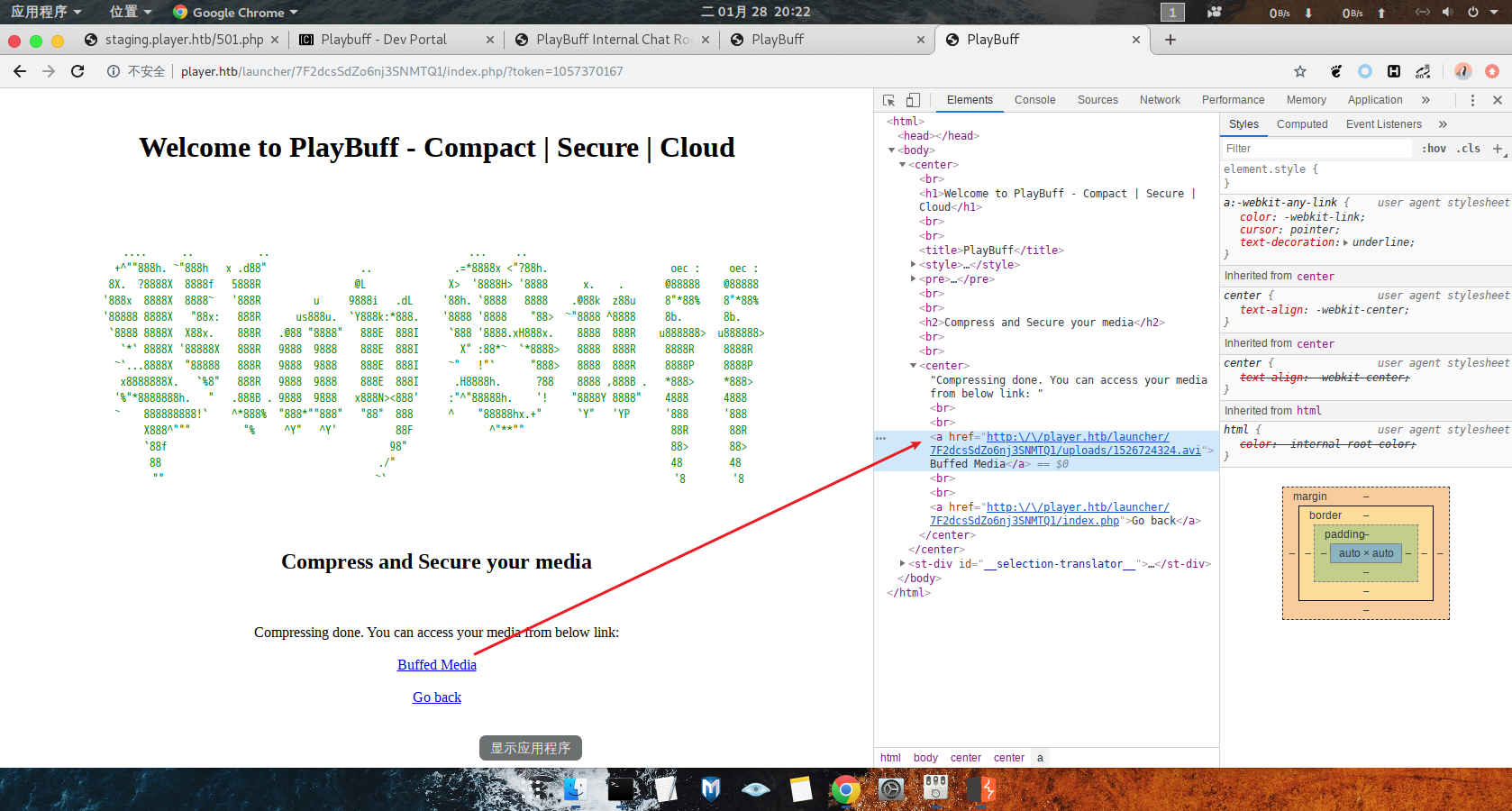This screenshot has width=1512, height=811.
Task: Select the 'a' breadcrumb in DevTools
Action: click(x=1040, y=758)
